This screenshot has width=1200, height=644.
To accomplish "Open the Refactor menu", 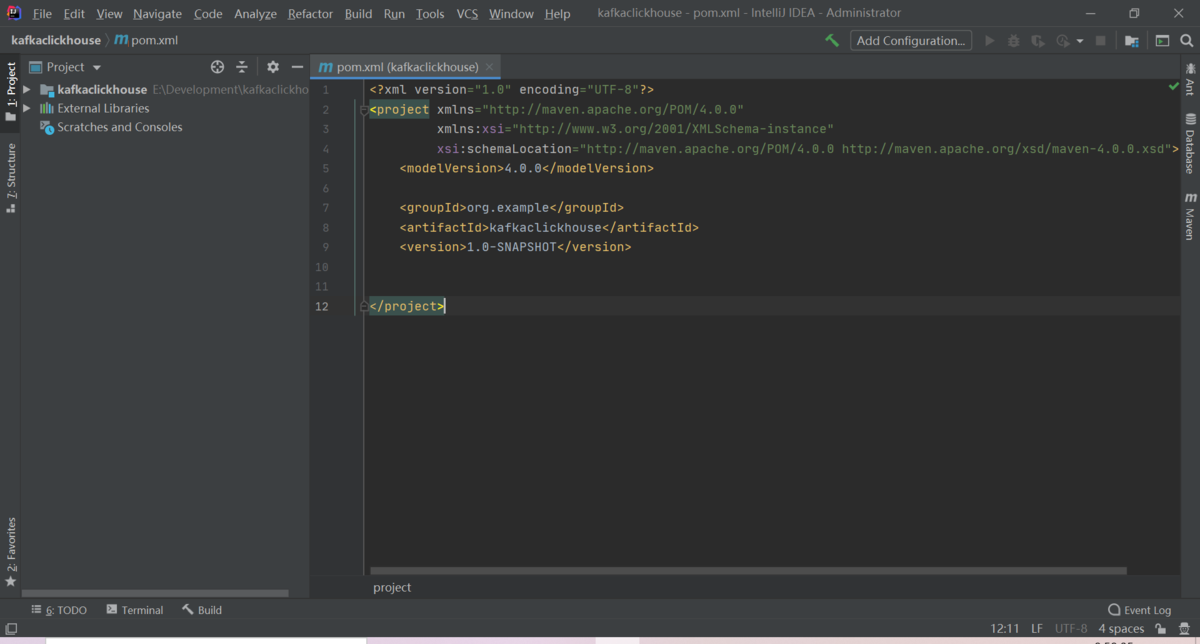I will click(x=310, y=14).
